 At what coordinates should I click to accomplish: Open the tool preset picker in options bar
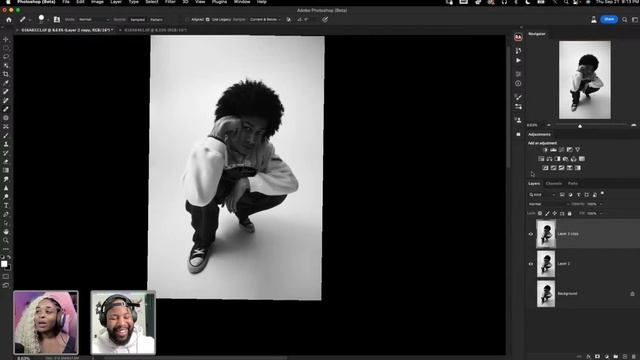pyautogui.click(x=24, y=19)
